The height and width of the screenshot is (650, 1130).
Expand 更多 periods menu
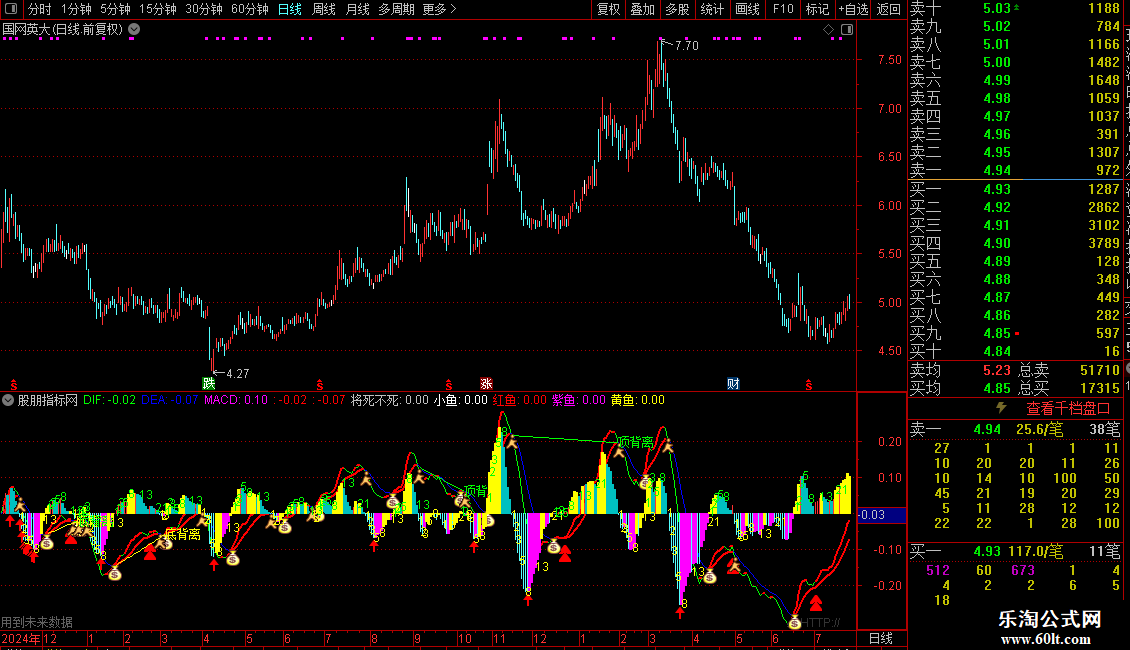coord(440,9)
